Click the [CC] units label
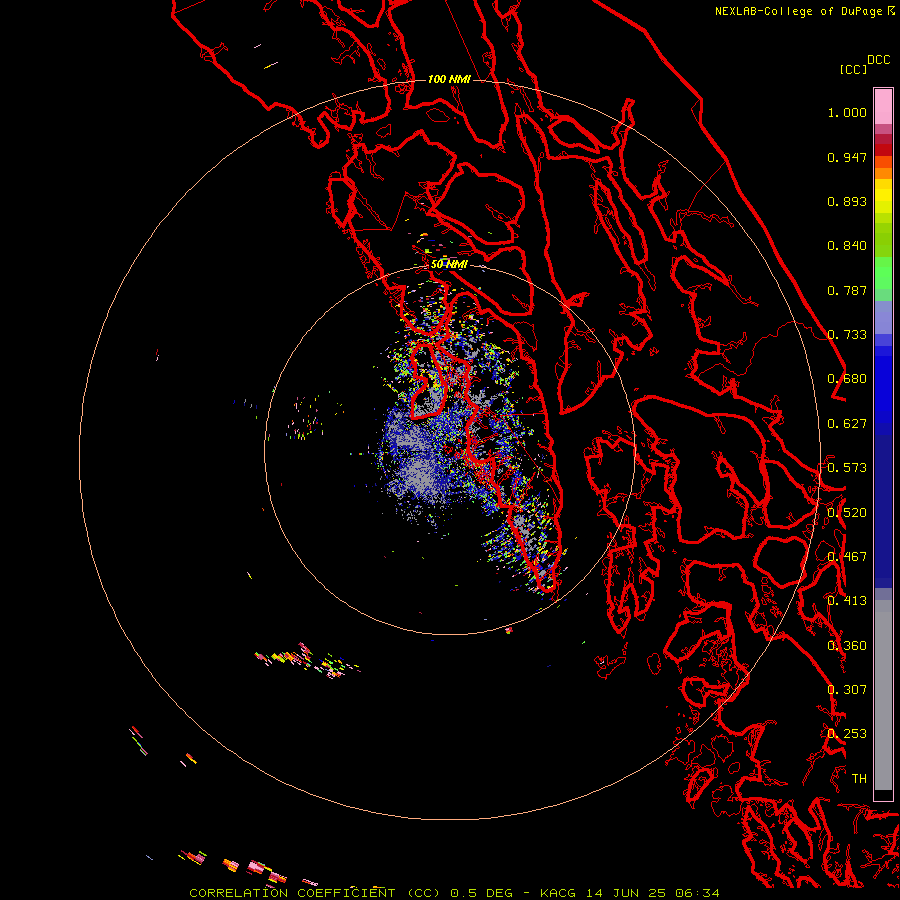This screenshot has width=900, height=900. [x=853, y=69]
